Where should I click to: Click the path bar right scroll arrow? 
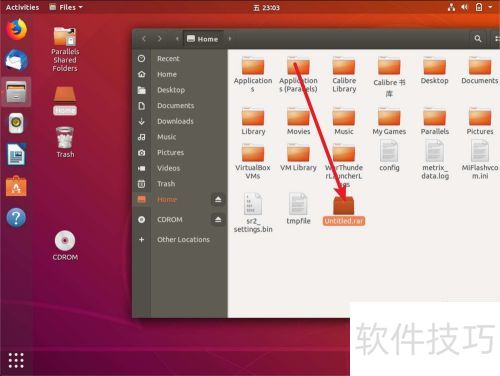coord(230,39)
